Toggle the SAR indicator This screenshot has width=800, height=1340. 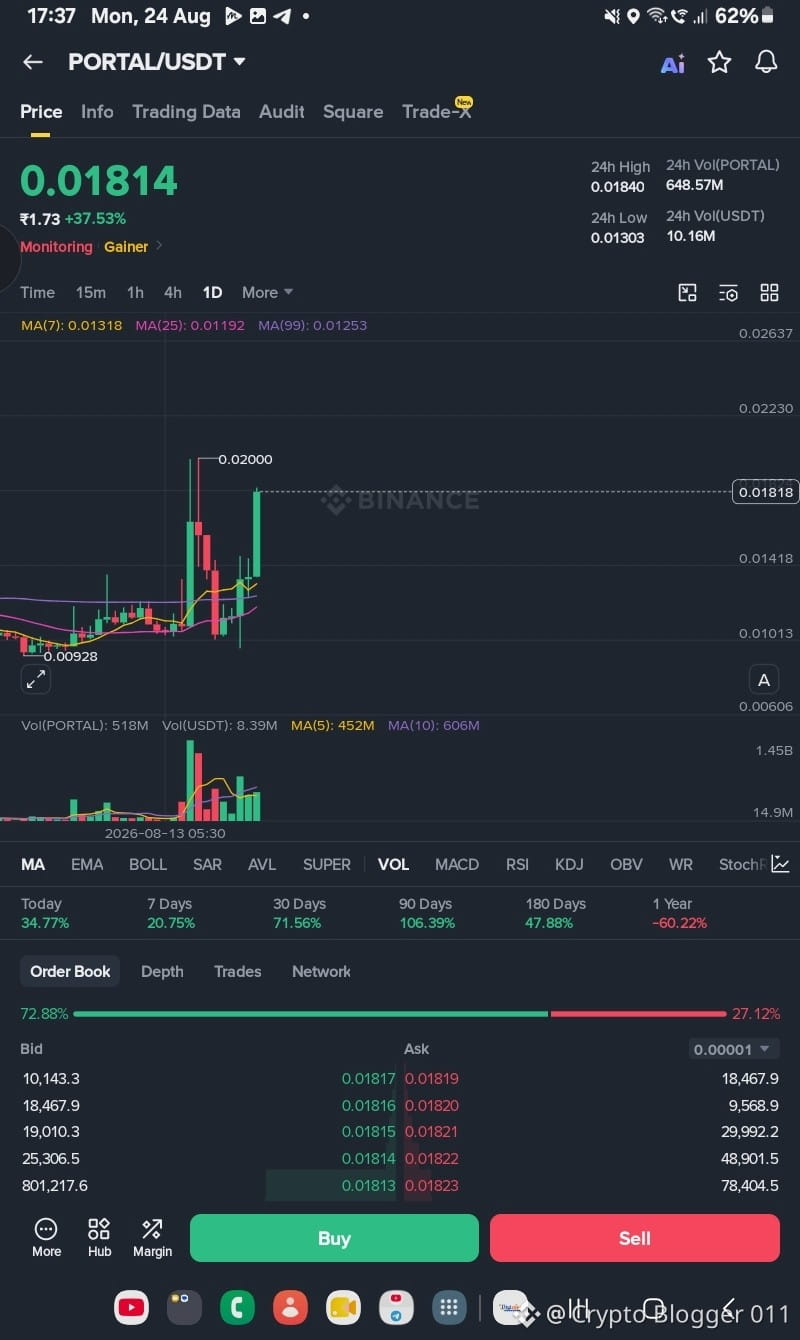point(207,864)
